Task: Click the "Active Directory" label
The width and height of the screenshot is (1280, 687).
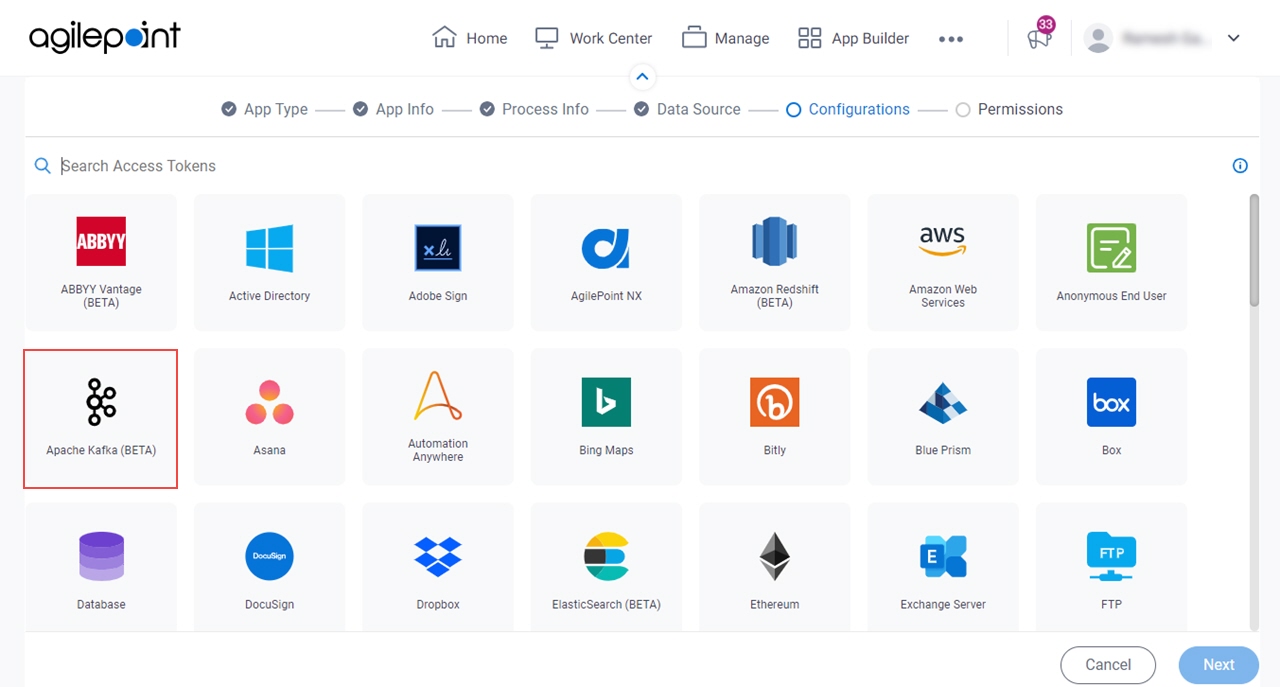Action: pyautogui.click(x=270, y=296)
